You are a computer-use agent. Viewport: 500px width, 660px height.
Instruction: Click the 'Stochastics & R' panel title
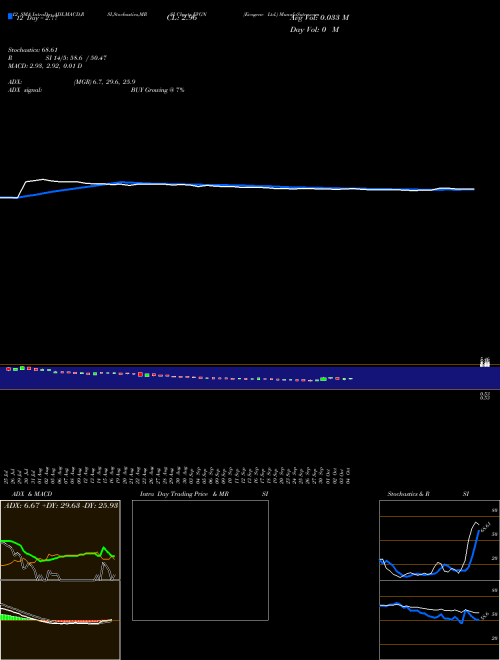point(409,494)
